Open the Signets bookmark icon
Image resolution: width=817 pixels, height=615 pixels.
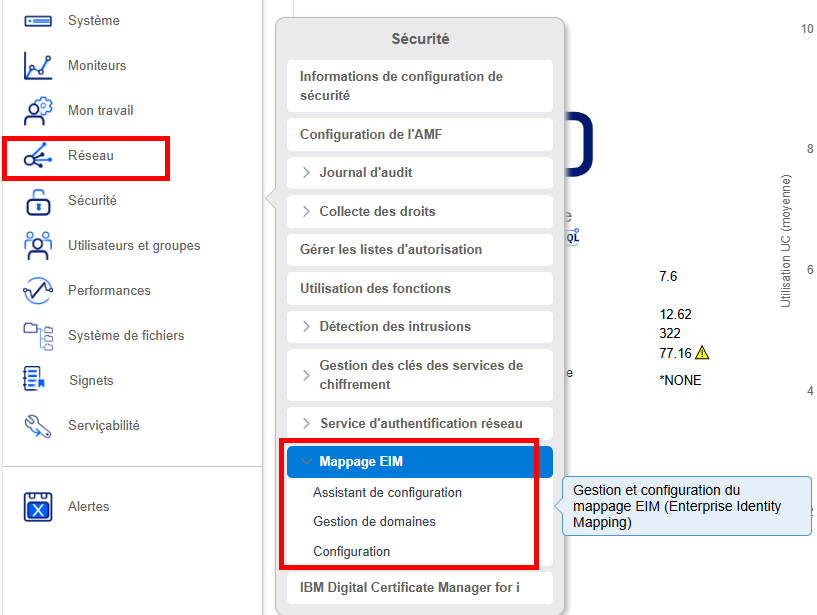pos(35,380)
